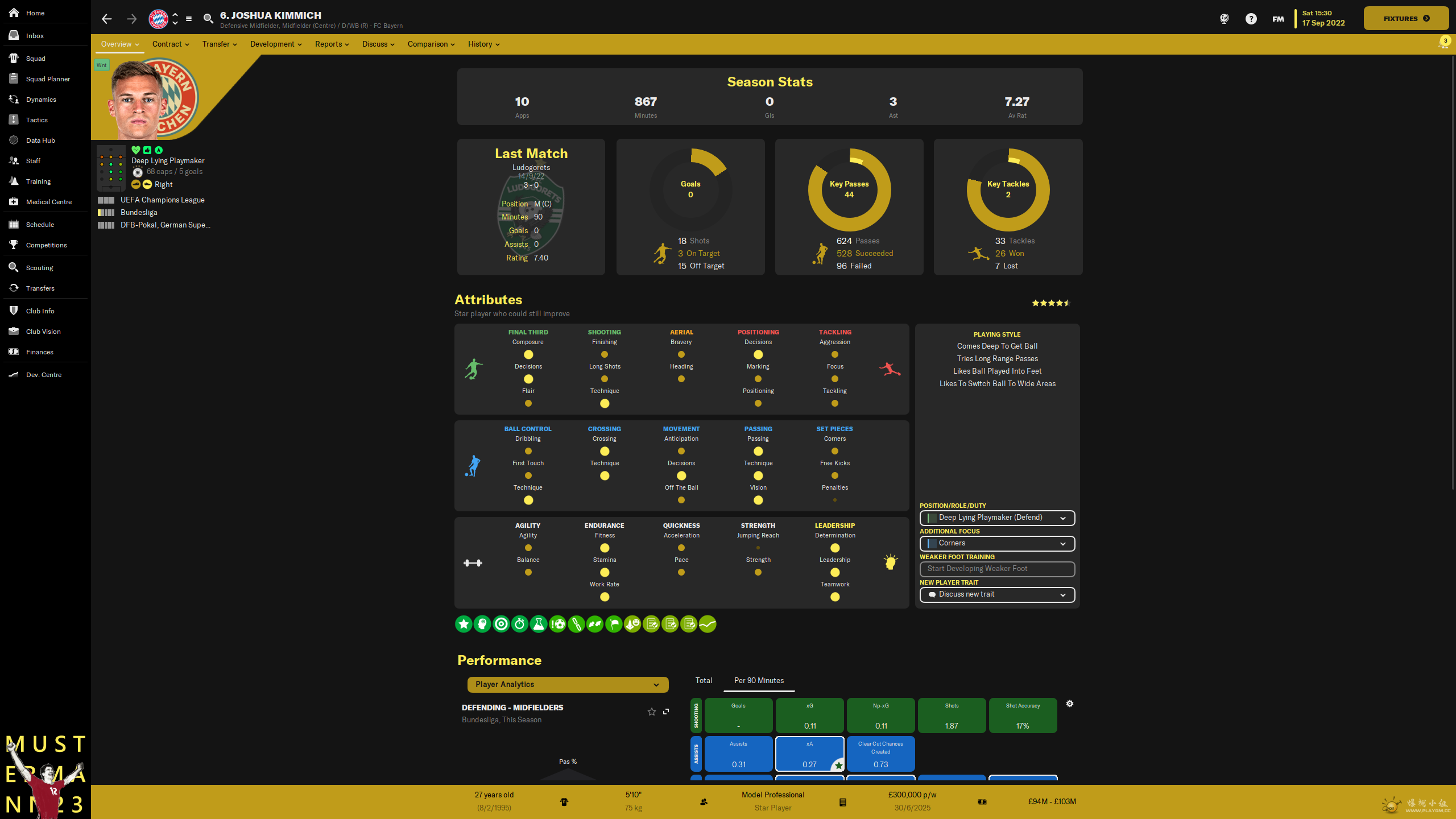Open the Comparison menu

point(431,44)
